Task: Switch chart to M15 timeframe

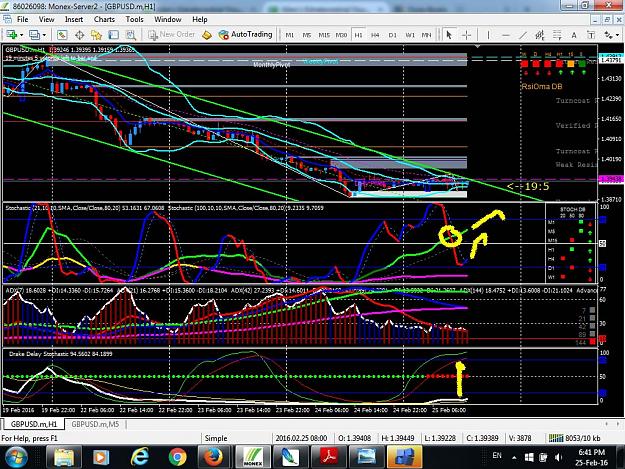Action: point(324,35)
